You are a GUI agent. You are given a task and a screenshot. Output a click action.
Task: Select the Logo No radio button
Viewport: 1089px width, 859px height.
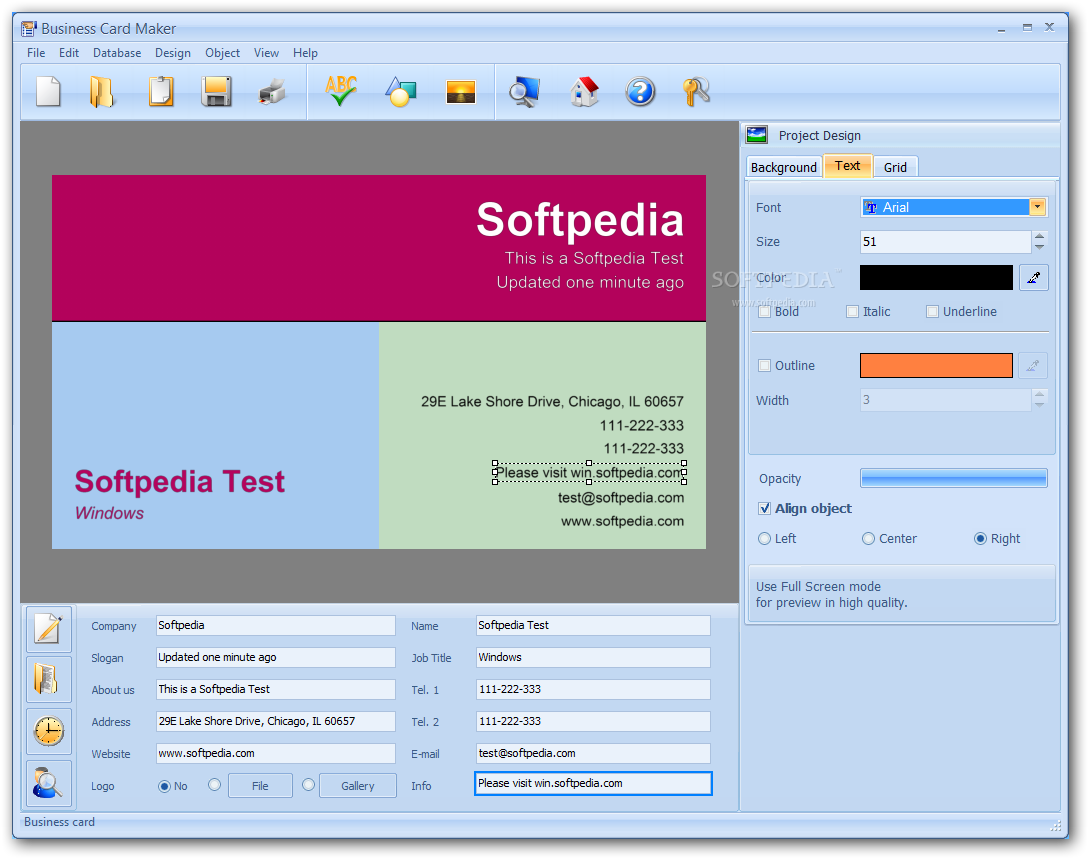pos(164,786)
